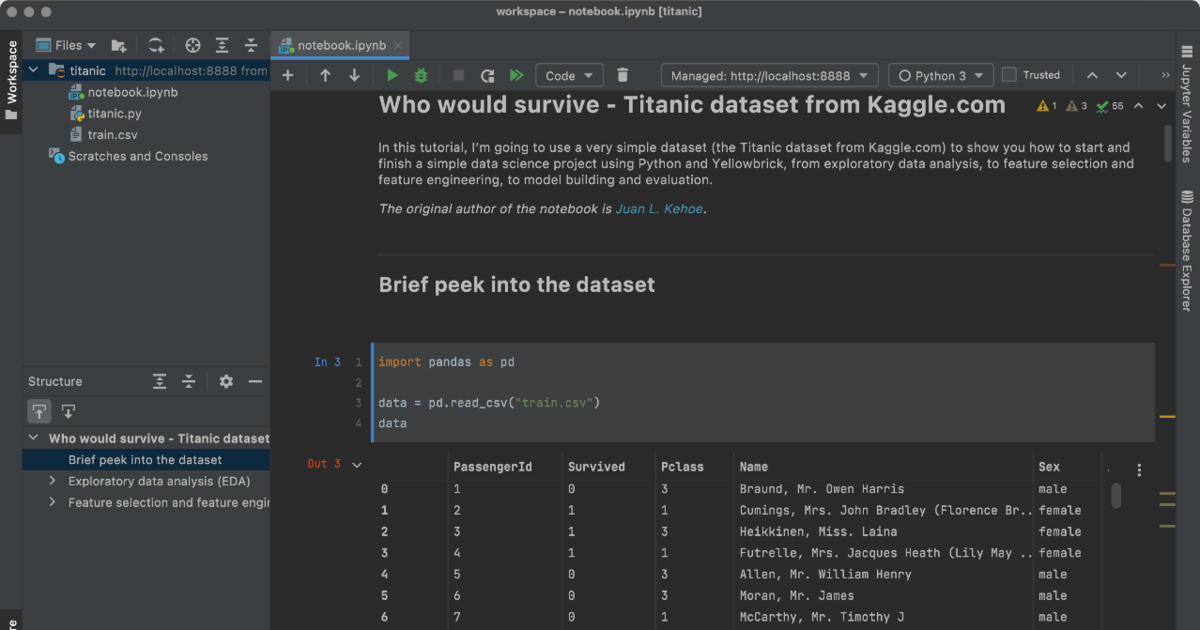This screenshot has width=1200, height=630.
Task: Delete the selected cell
Action: [x=622, y=74]
